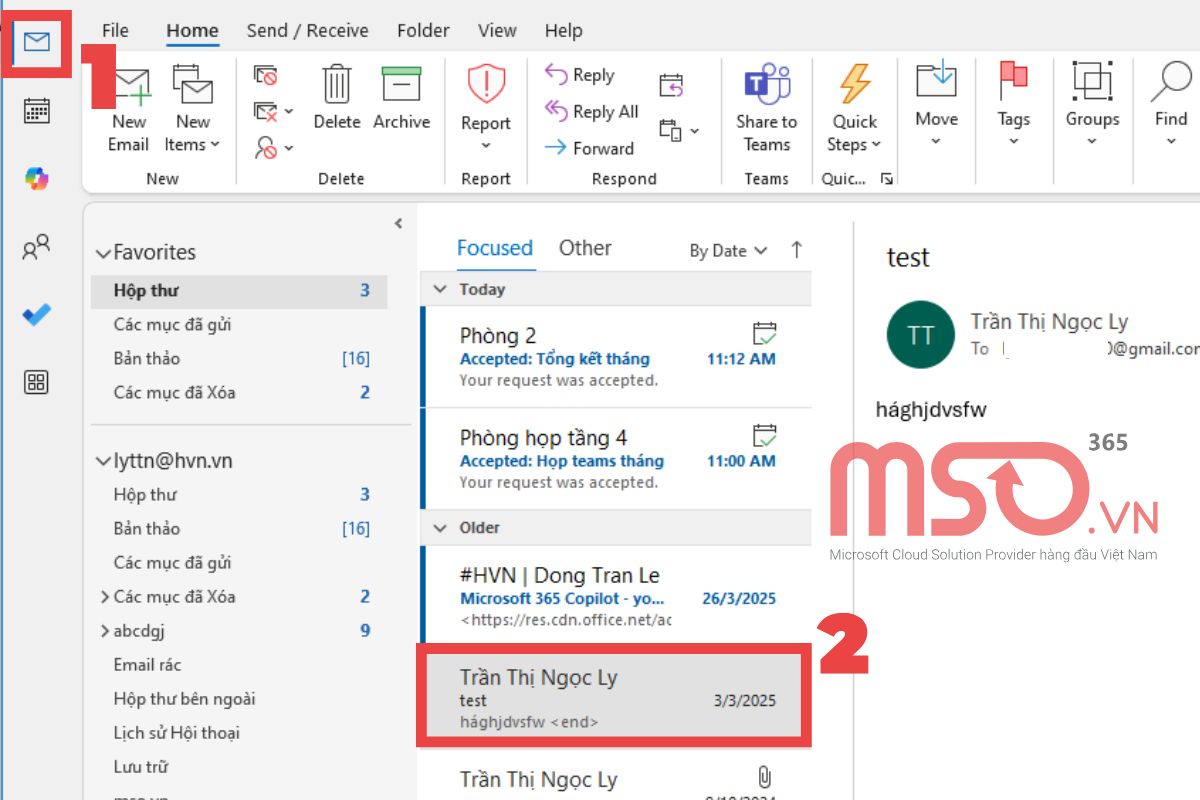Delete the selected message

[337, 97]
